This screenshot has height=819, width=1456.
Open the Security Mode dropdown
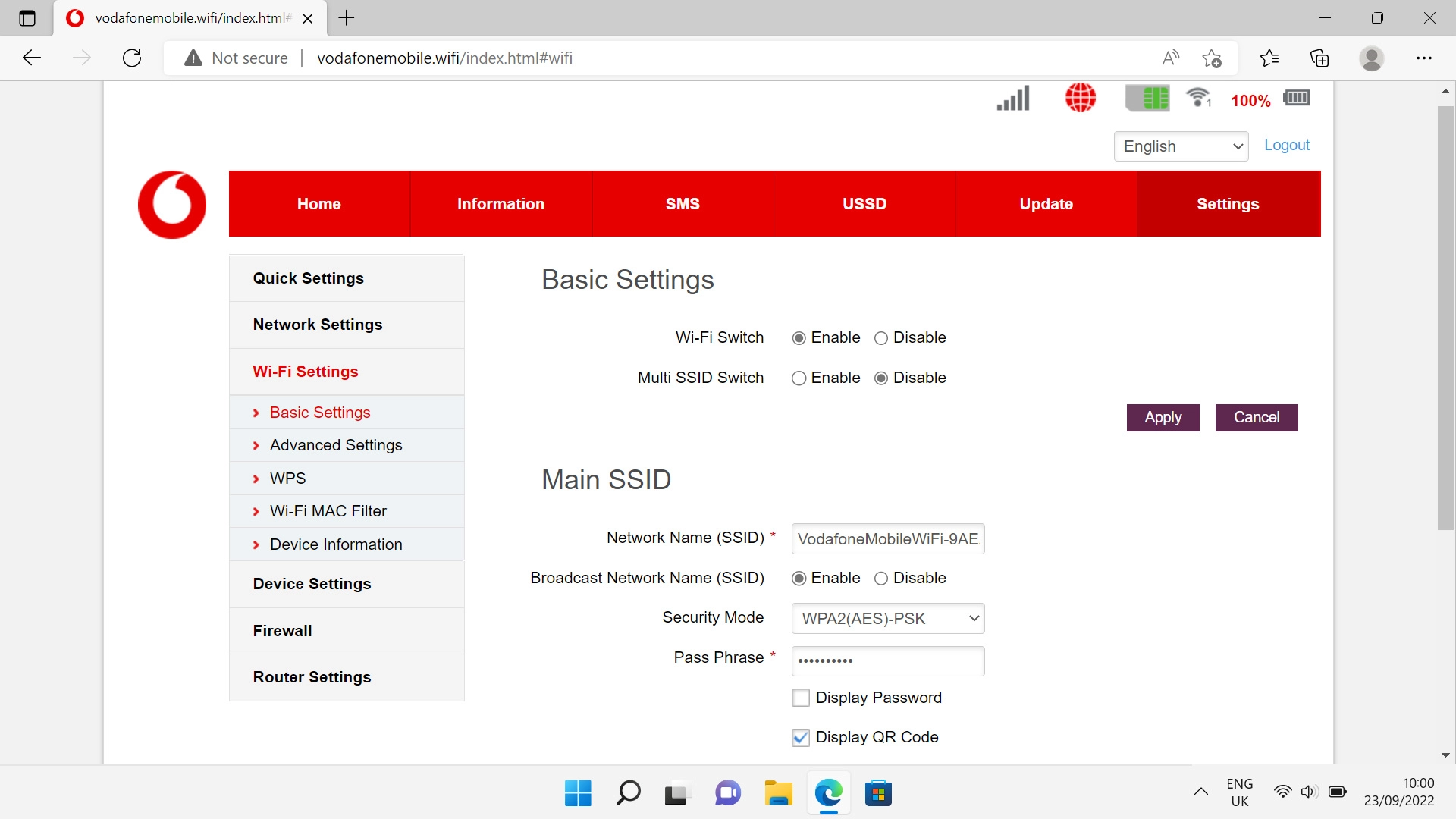(887, 619)
